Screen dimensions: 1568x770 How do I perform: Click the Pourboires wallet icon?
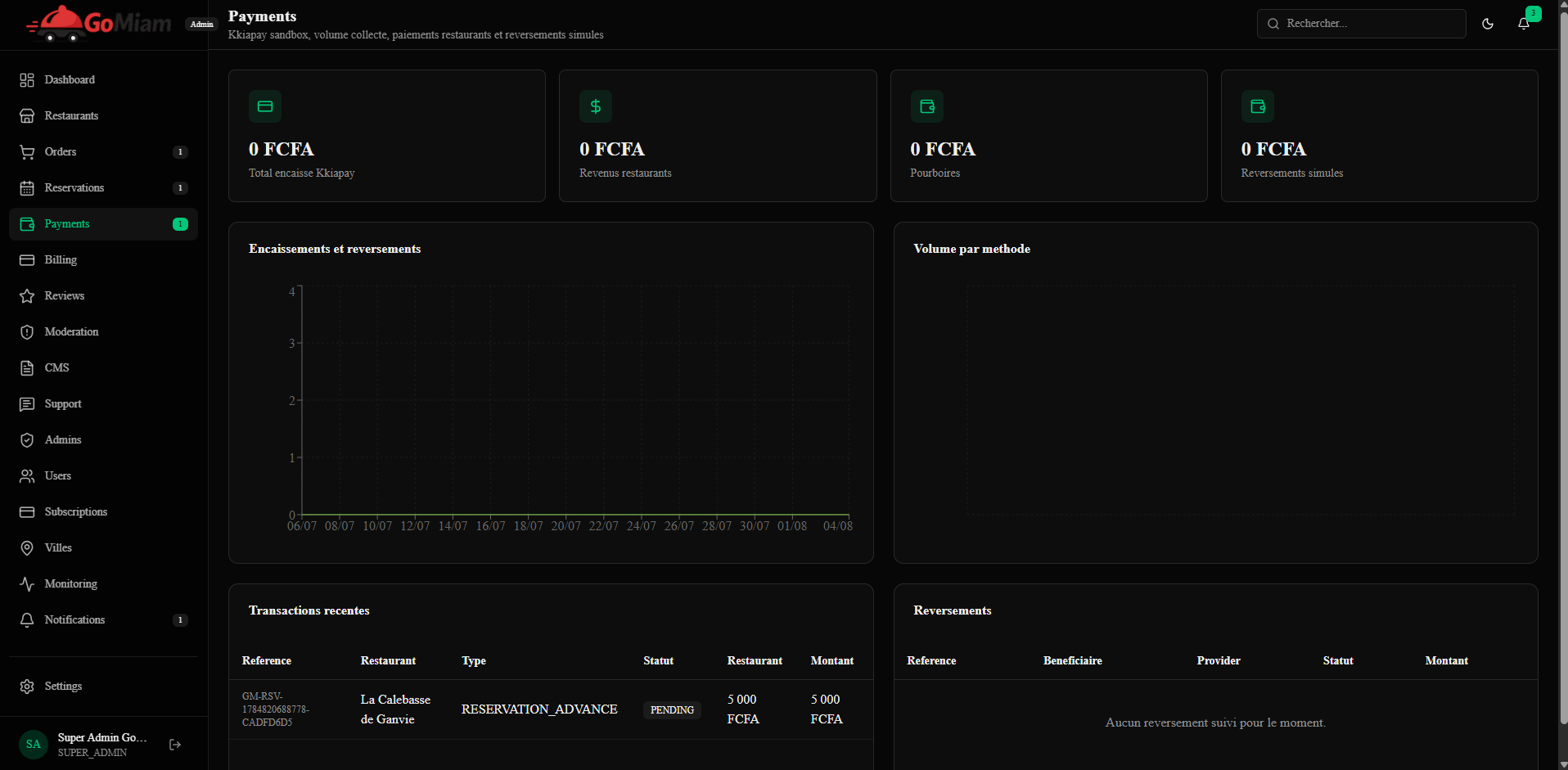pos(927,106)
